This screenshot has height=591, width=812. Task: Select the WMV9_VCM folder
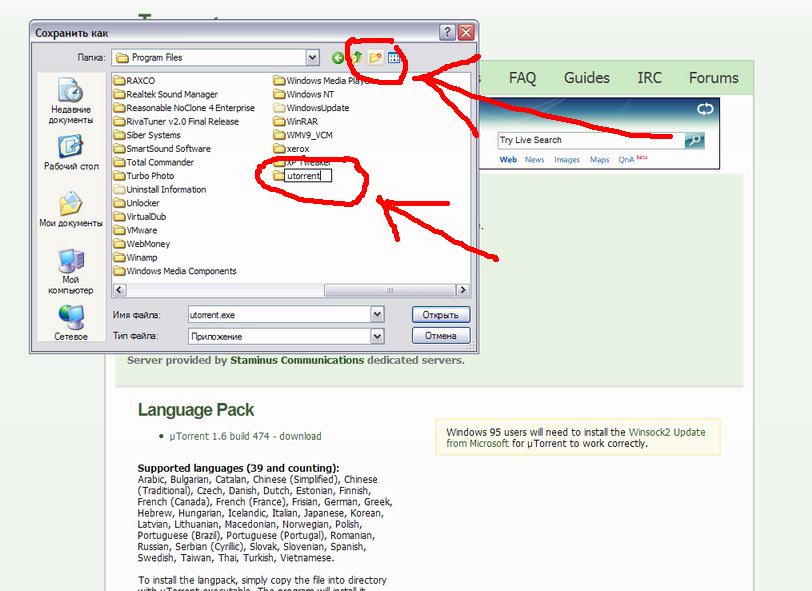coord(303,135)
